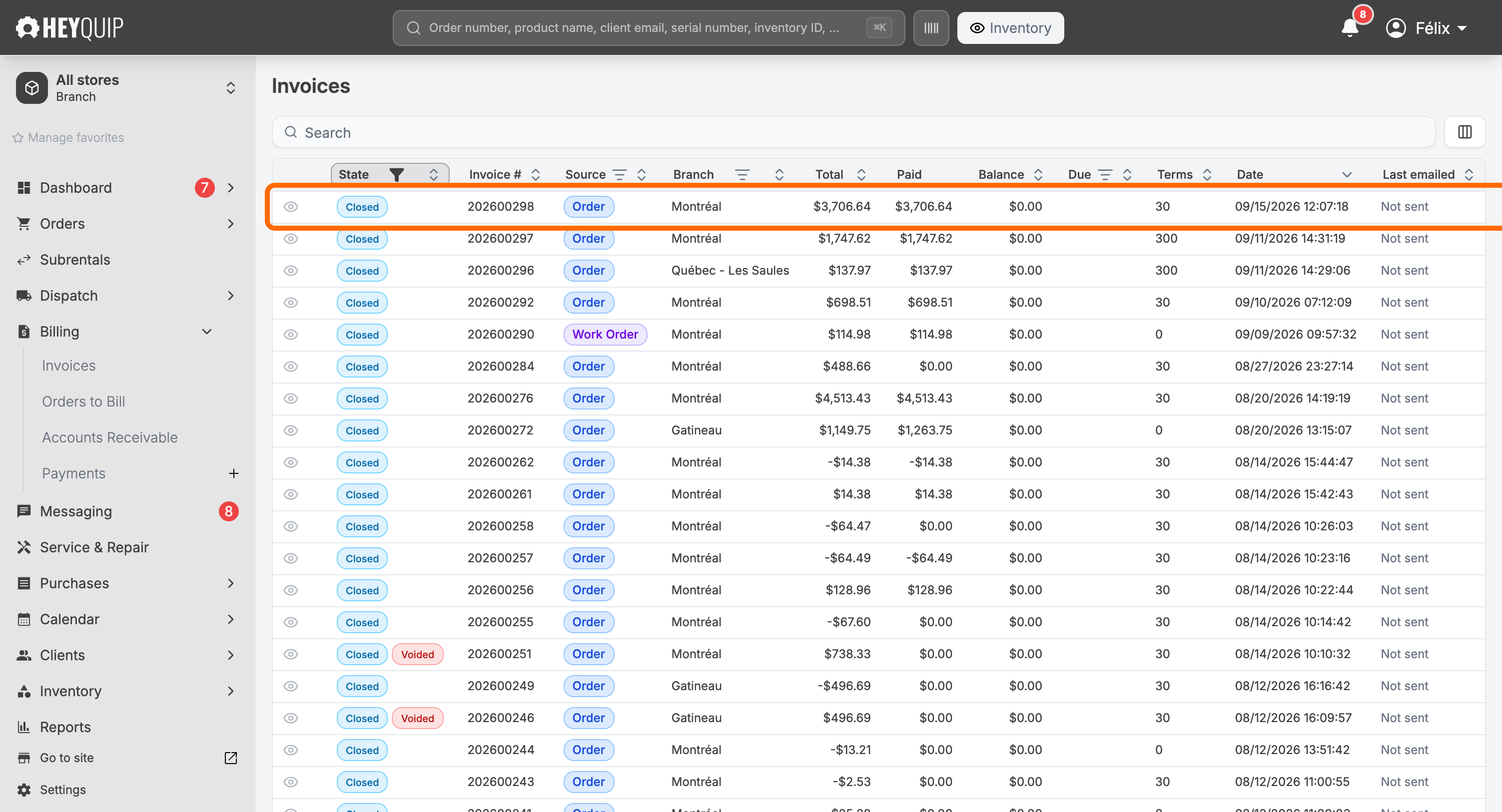This screenshot has width=1502, height=812.
Task: Click the Québec - Les Saules branch cell
Action: pos(730,271)
